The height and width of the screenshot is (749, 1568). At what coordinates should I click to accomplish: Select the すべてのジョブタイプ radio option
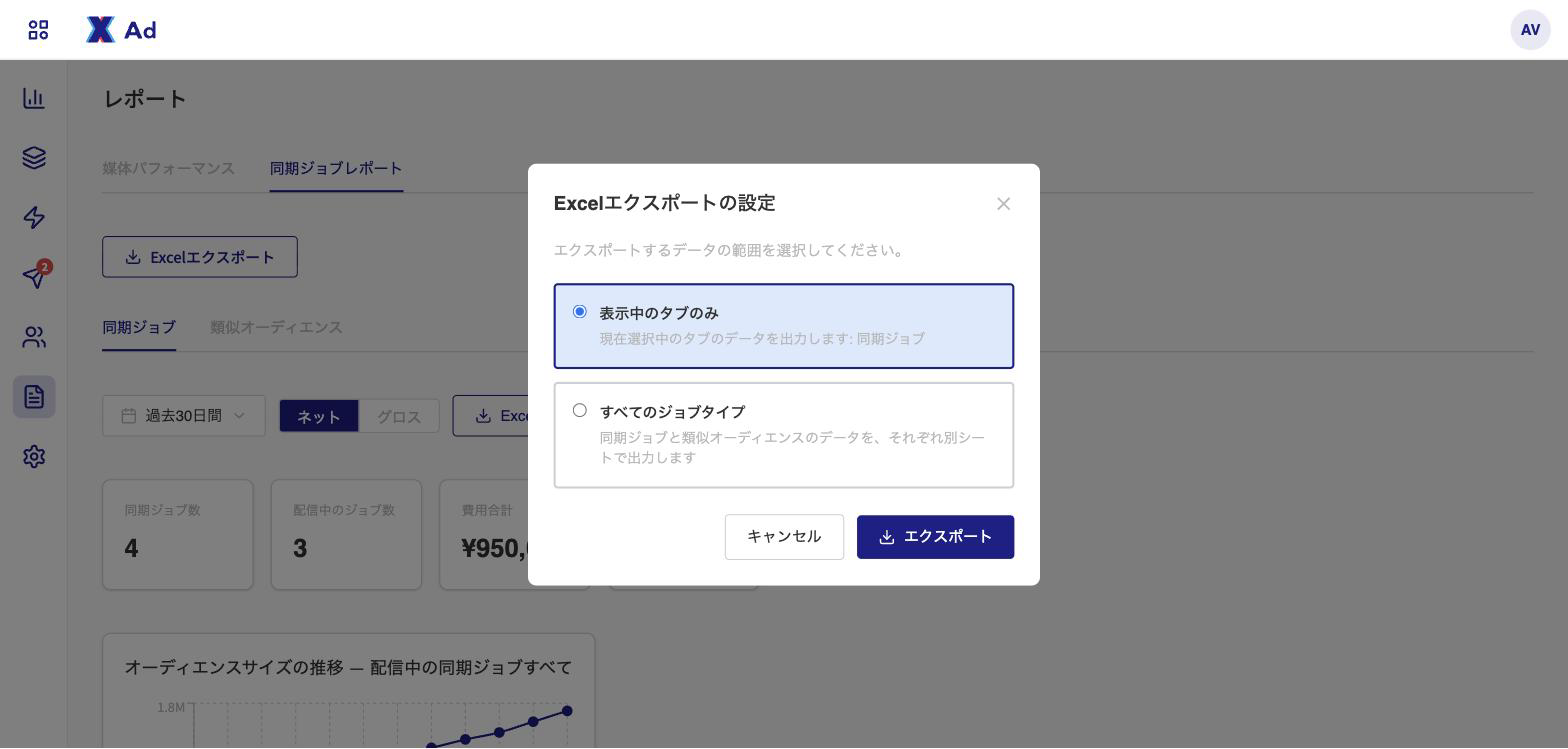click(784, 435)
